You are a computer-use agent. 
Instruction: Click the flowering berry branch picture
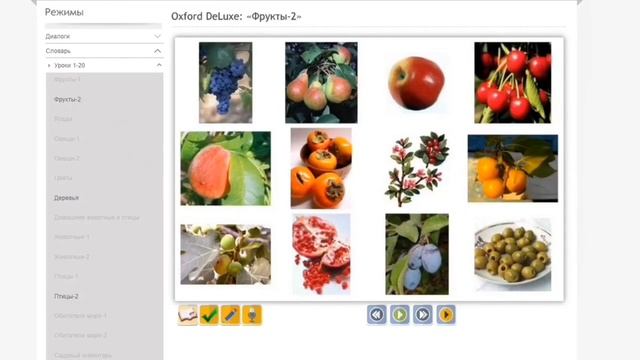pos(417,169)
